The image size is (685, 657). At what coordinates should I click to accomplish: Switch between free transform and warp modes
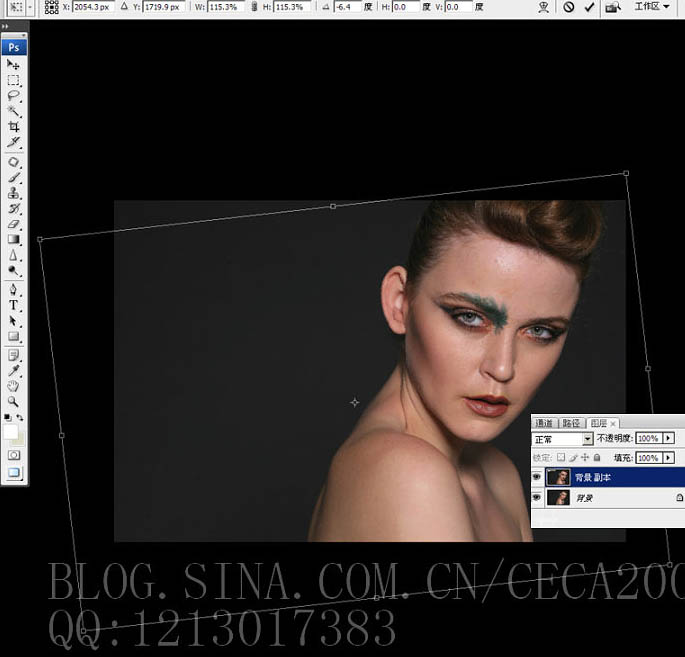click(544, 7)
